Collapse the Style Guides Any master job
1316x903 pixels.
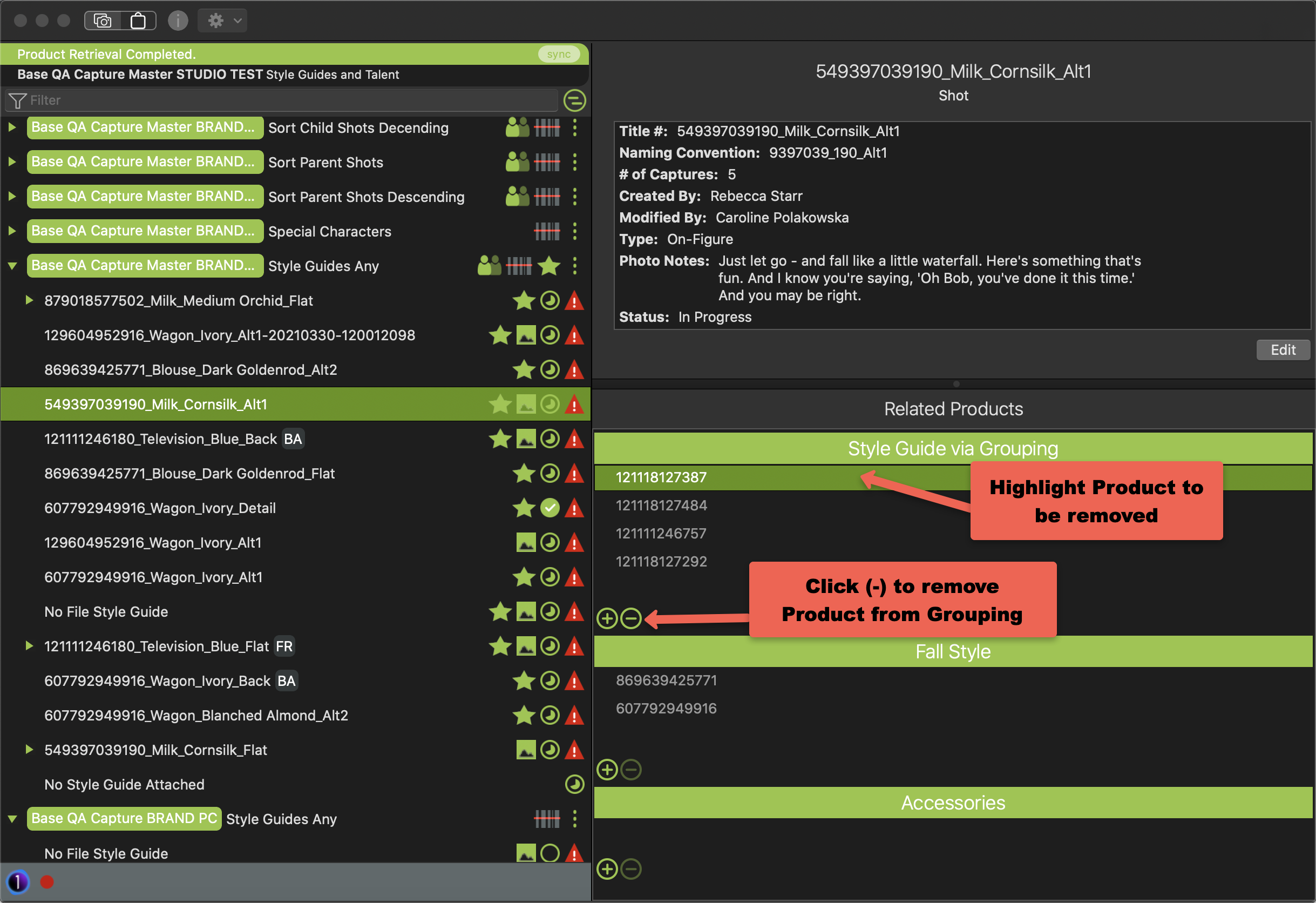point(12,266)
